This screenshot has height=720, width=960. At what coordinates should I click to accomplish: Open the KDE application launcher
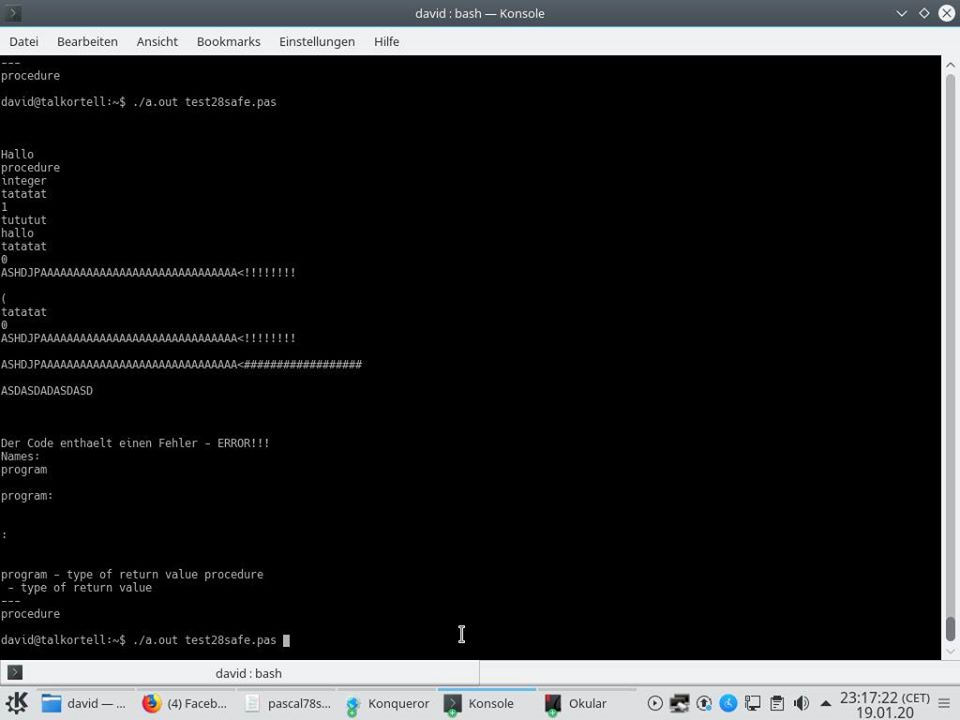(17, 703)
